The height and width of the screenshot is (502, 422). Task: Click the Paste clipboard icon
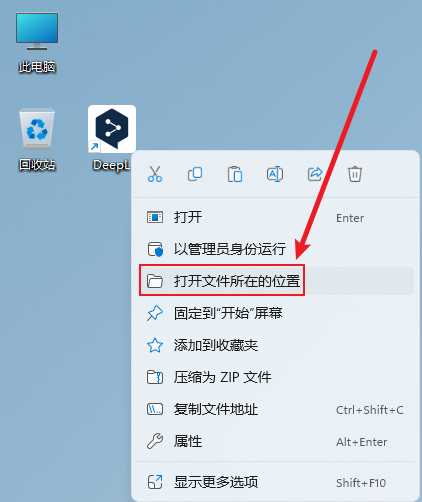pyautogui.click(x=235, y=174)
